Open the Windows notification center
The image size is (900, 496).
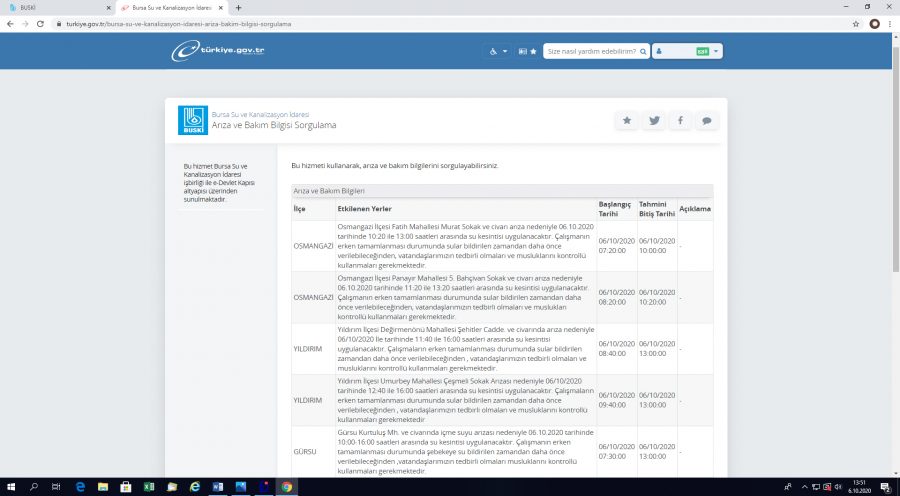tap(885, 487)
